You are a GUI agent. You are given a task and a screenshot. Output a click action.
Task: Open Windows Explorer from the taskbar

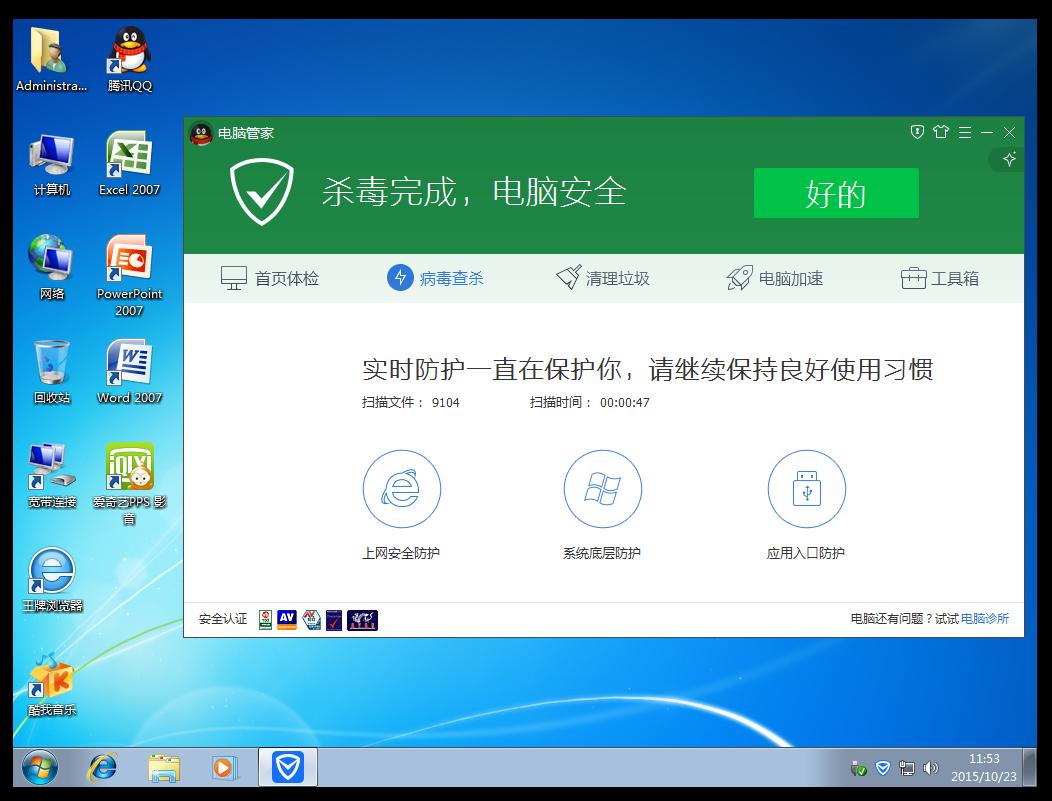[164, 767]
